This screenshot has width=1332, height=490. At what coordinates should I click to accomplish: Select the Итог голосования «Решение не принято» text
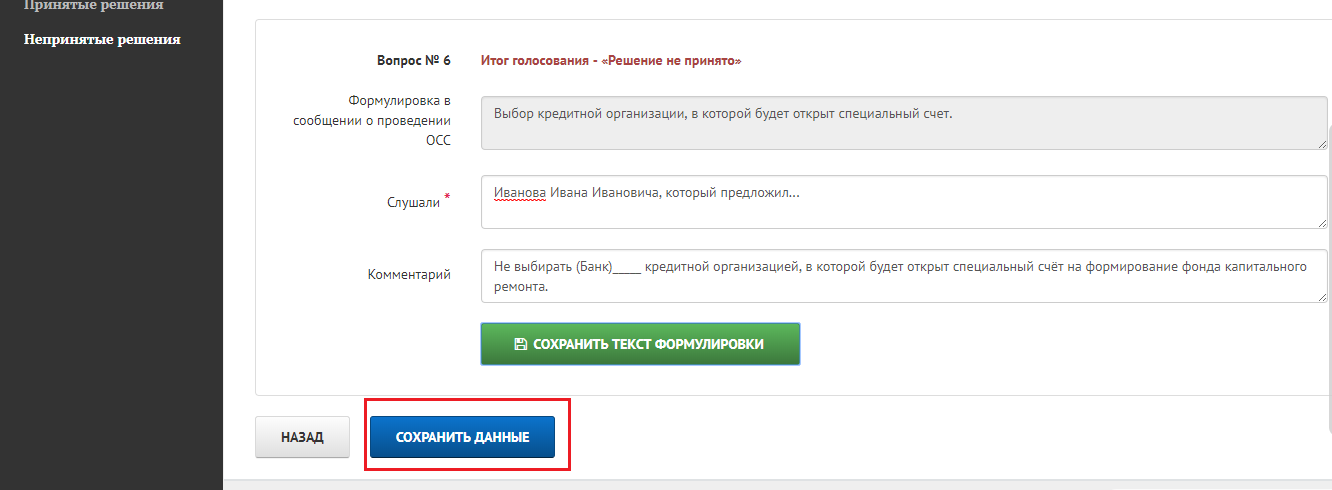[x=611, y=61]
